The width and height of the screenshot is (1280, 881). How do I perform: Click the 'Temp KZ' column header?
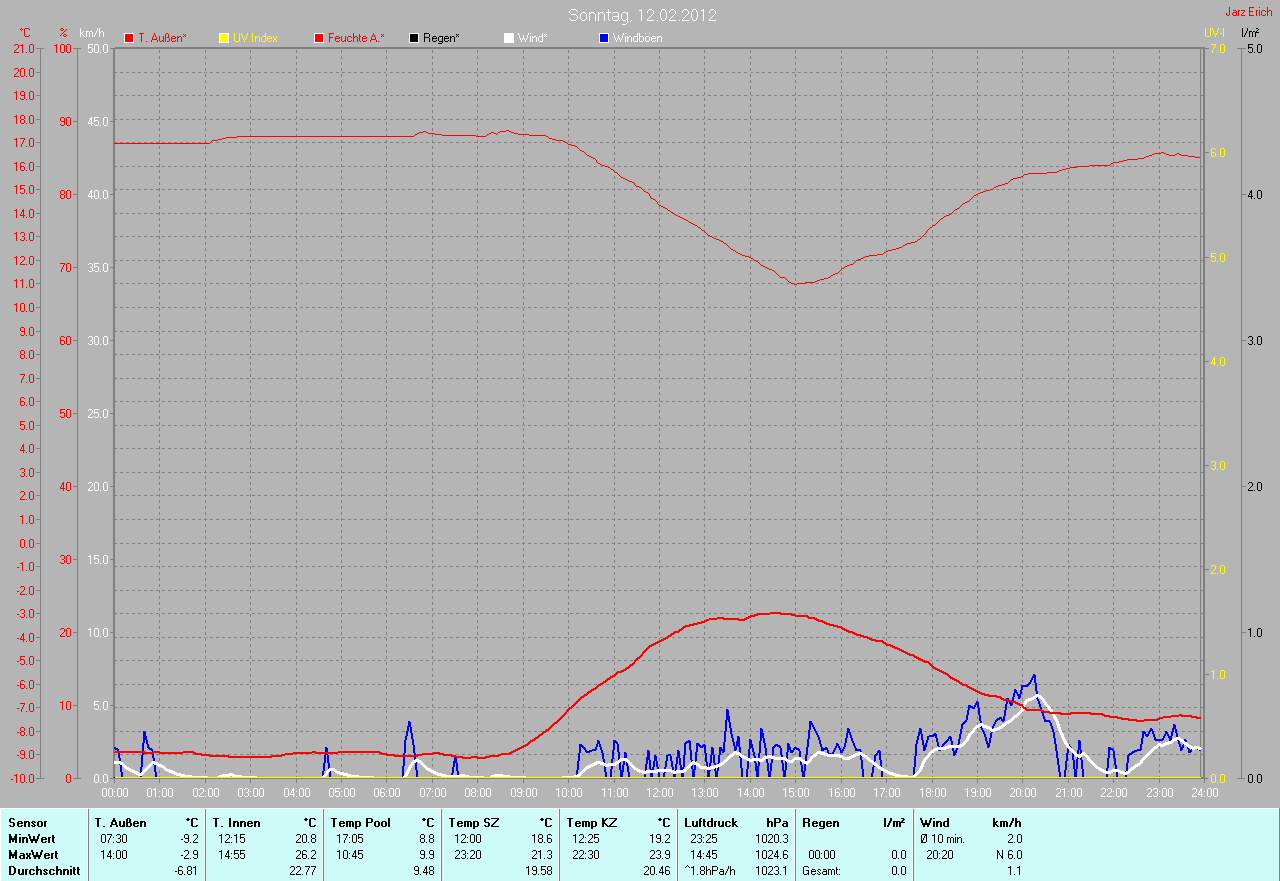591,823
